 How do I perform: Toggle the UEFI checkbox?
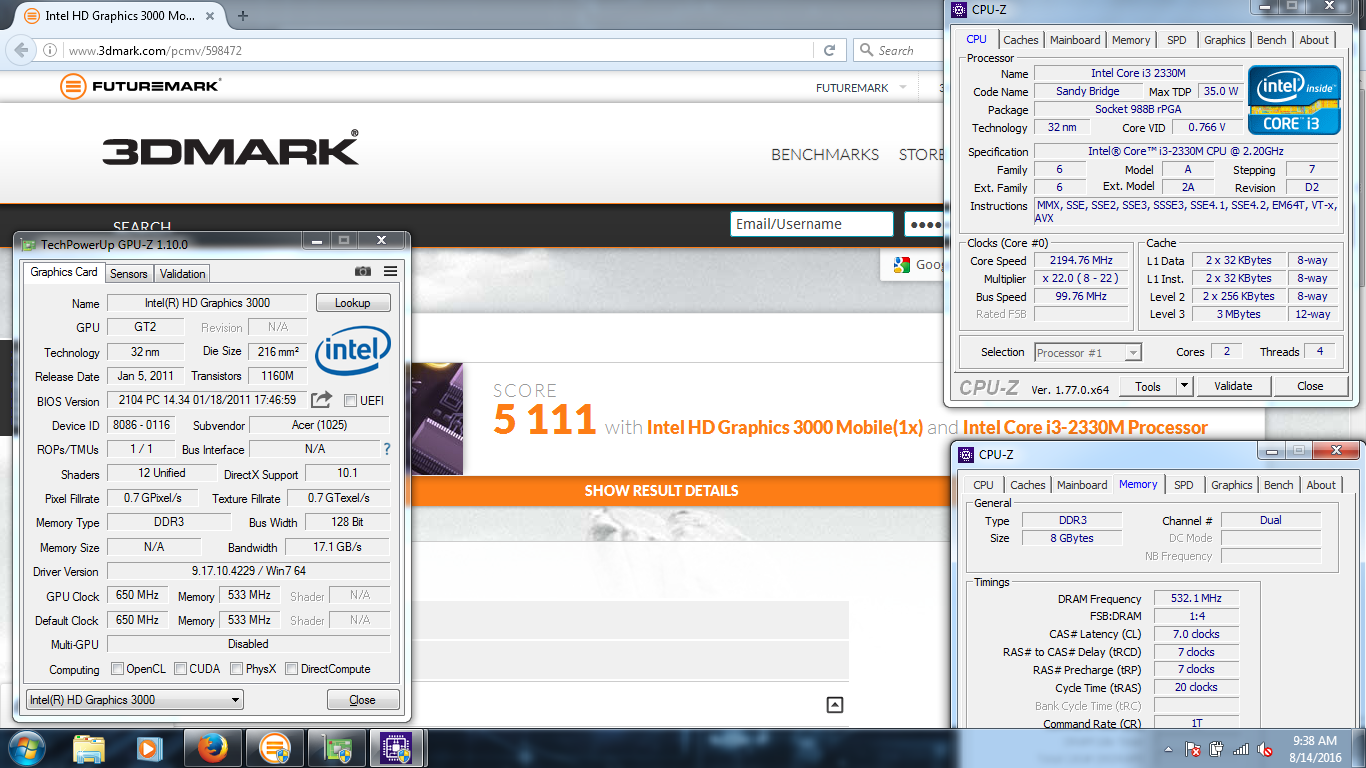(x=350, y=401)
